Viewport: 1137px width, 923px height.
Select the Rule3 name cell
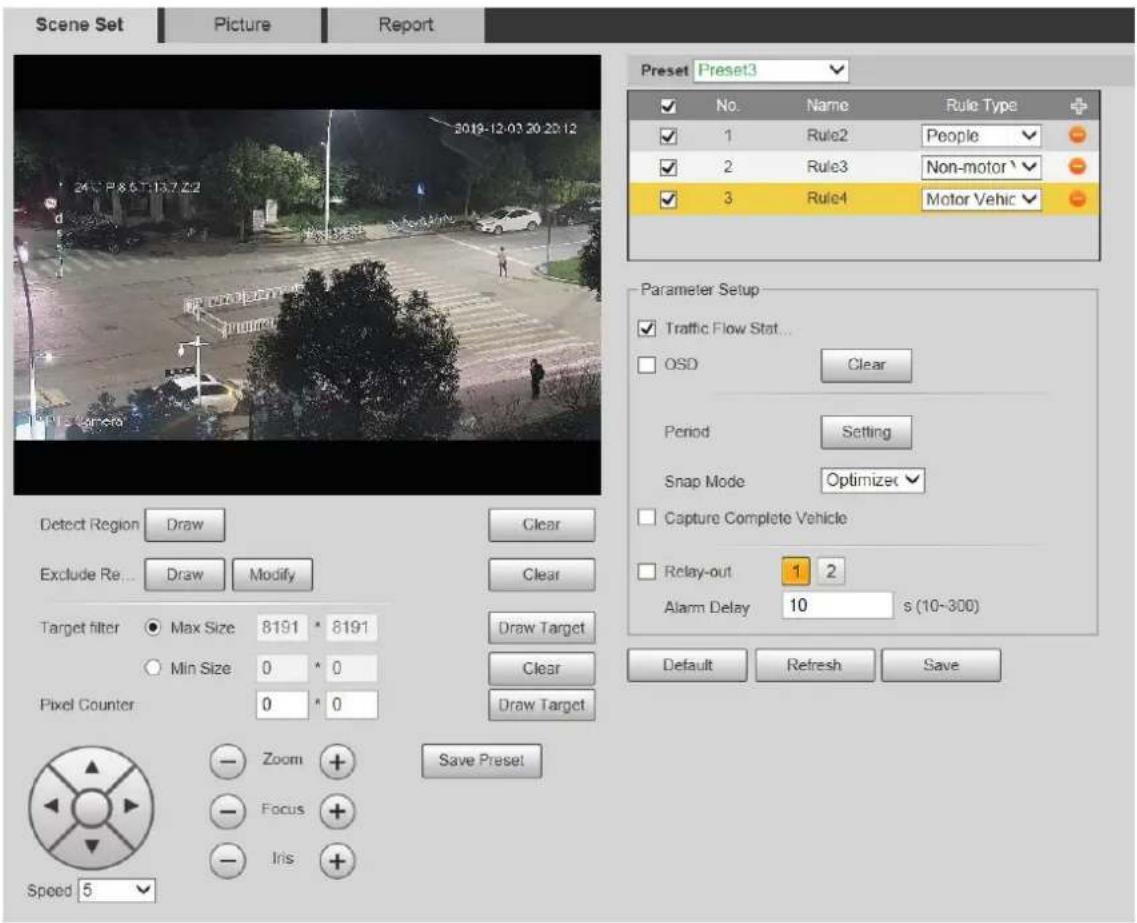pyautogui.click(x=827, y=167)
